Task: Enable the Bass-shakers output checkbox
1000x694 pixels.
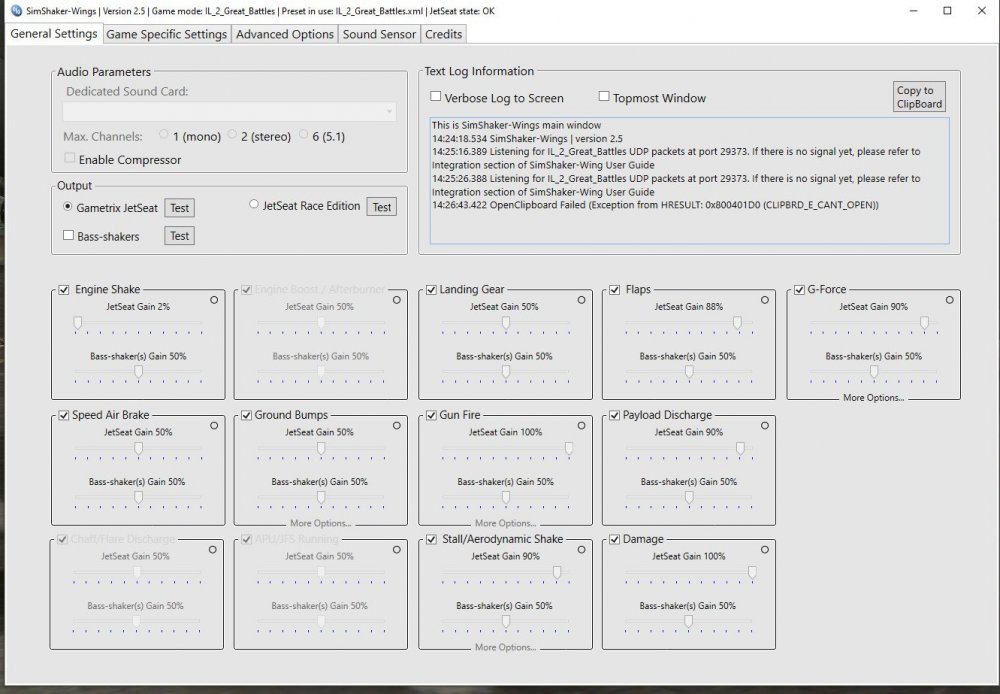Action: pyautogui.click(x=68, y=236)
